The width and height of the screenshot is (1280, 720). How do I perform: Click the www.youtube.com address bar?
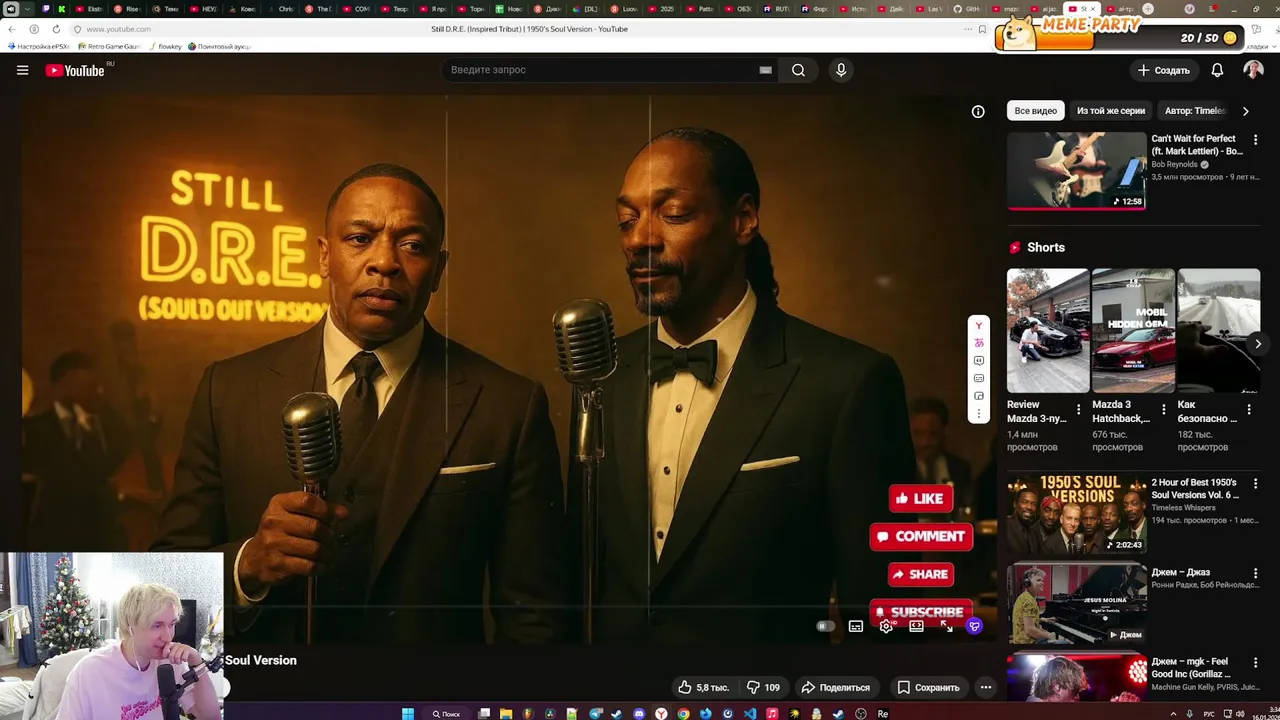coord(118,29)
